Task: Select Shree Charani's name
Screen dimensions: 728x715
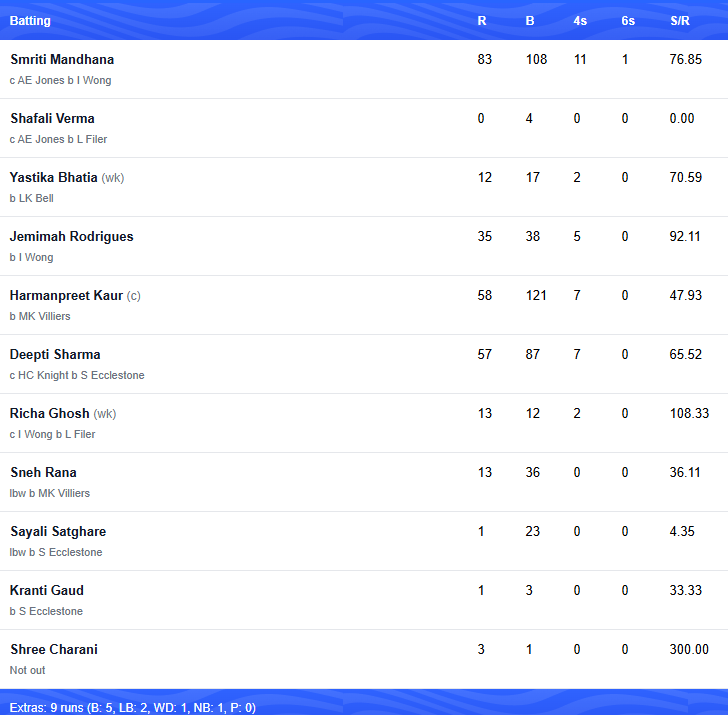Action: (54, 649)
